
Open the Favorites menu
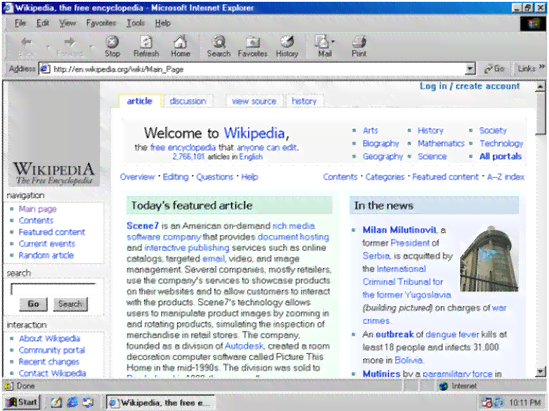tap(101, 23)
